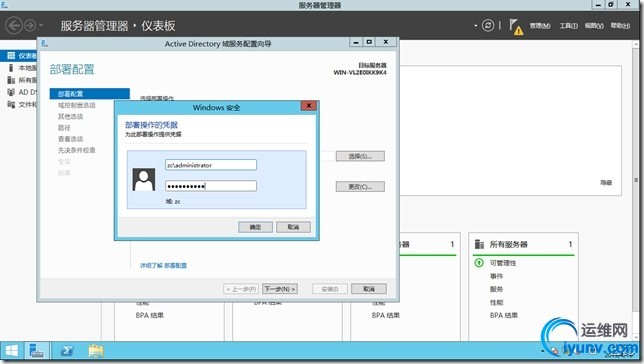
Task: Click the user avatar picture in credentials dialog
Action: 144,180
